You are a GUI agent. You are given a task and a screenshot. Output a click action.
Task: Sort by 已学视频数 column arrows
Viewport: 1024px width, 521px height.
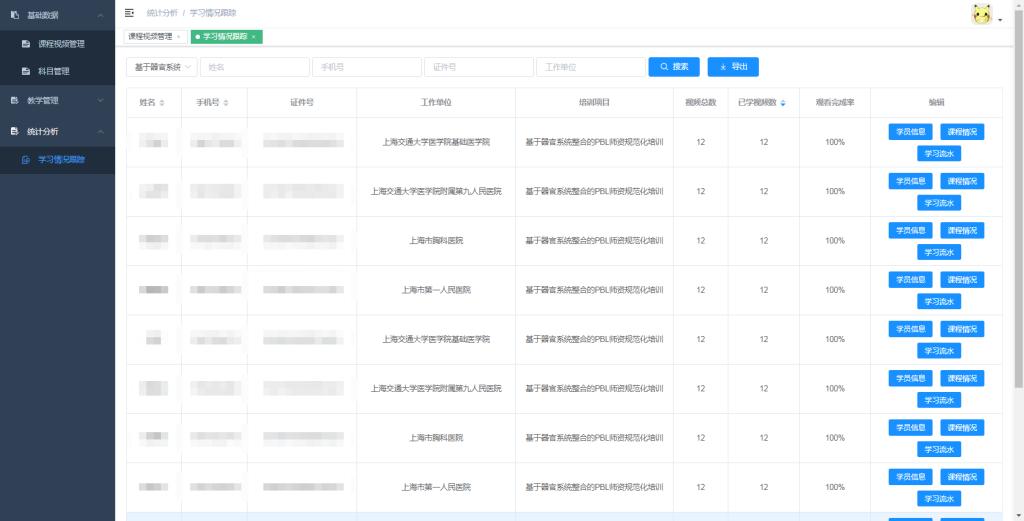pyautogui.click(x=783, y=103)
